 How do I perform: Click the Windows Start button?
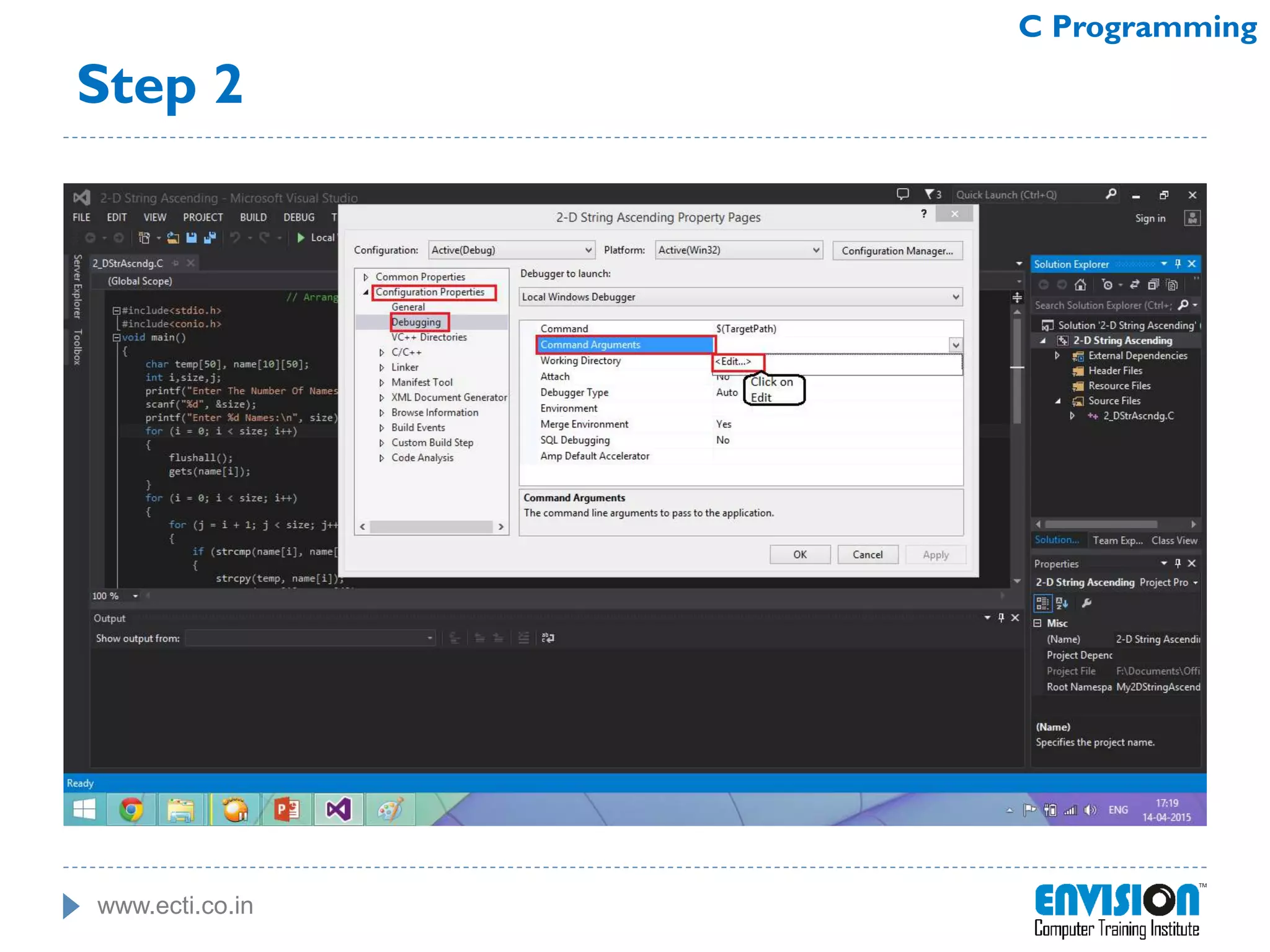[84, 809]
